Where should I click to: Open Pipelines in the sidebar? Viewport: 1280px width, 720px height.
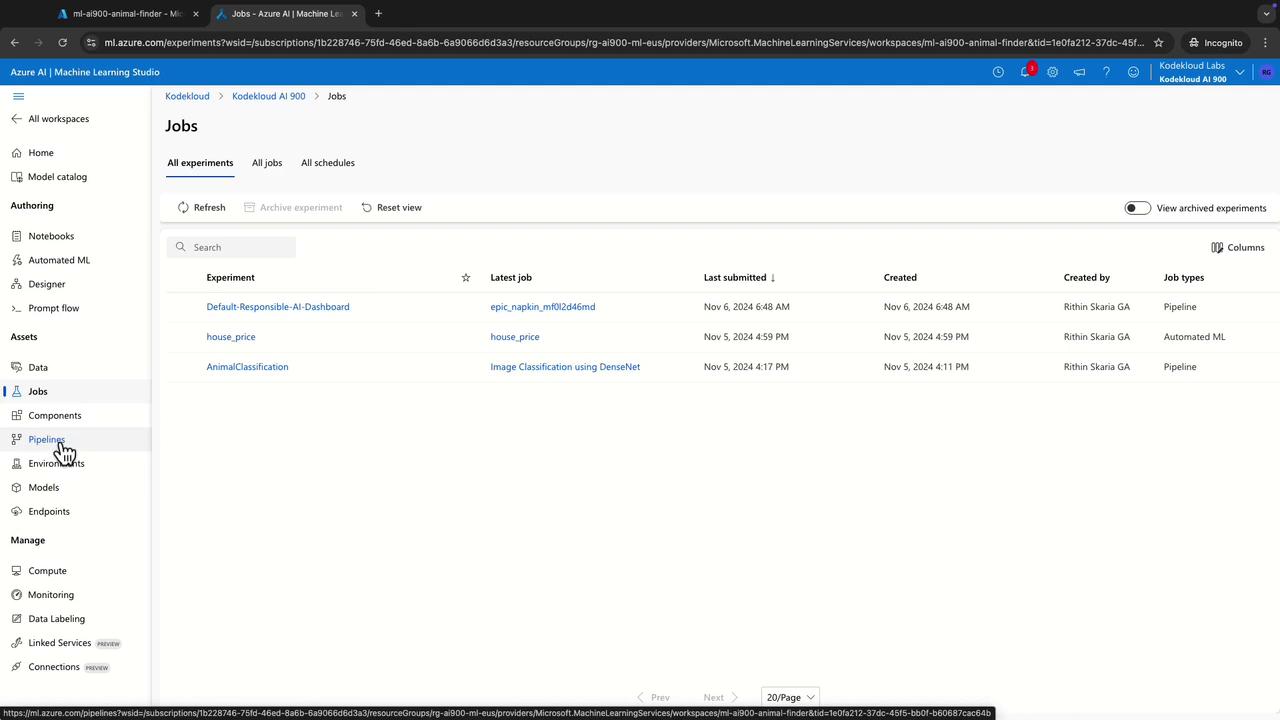tap(47, 440)
